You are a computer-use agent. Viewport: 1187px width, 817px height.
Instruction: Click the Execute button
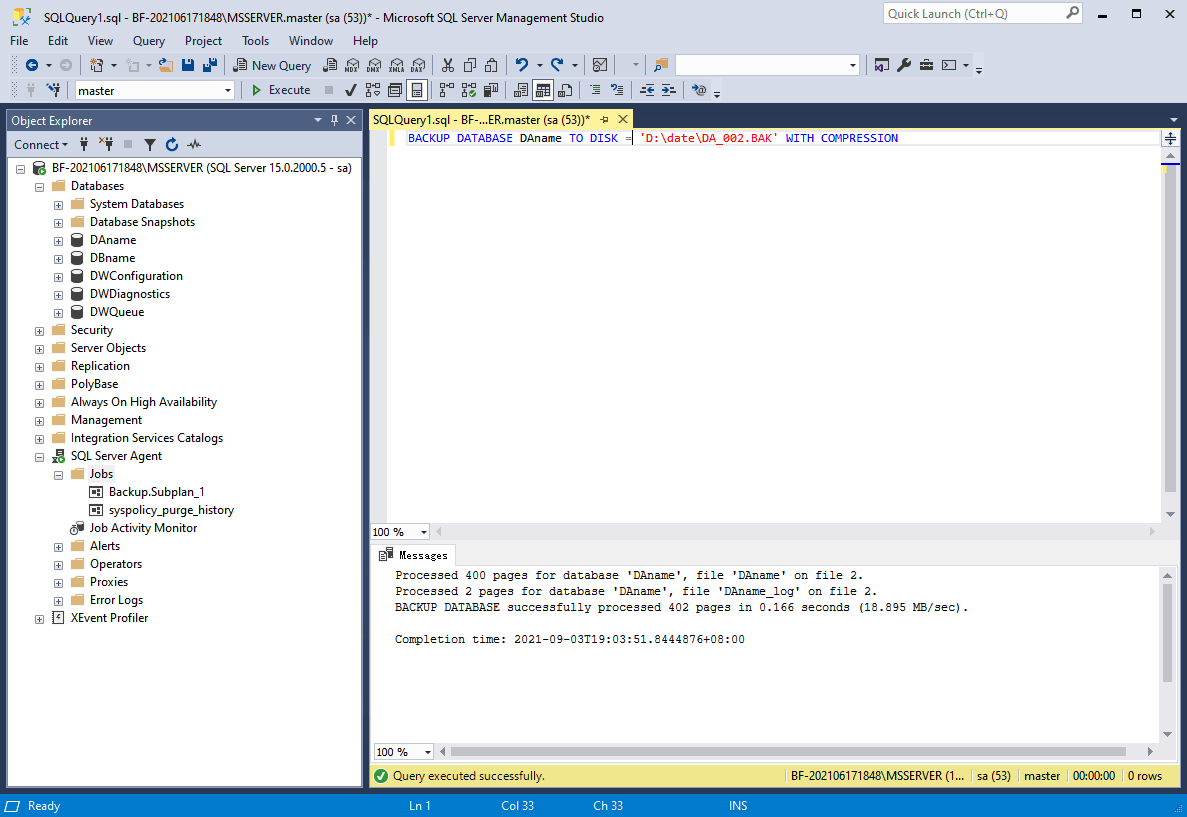tap(280, 90)
